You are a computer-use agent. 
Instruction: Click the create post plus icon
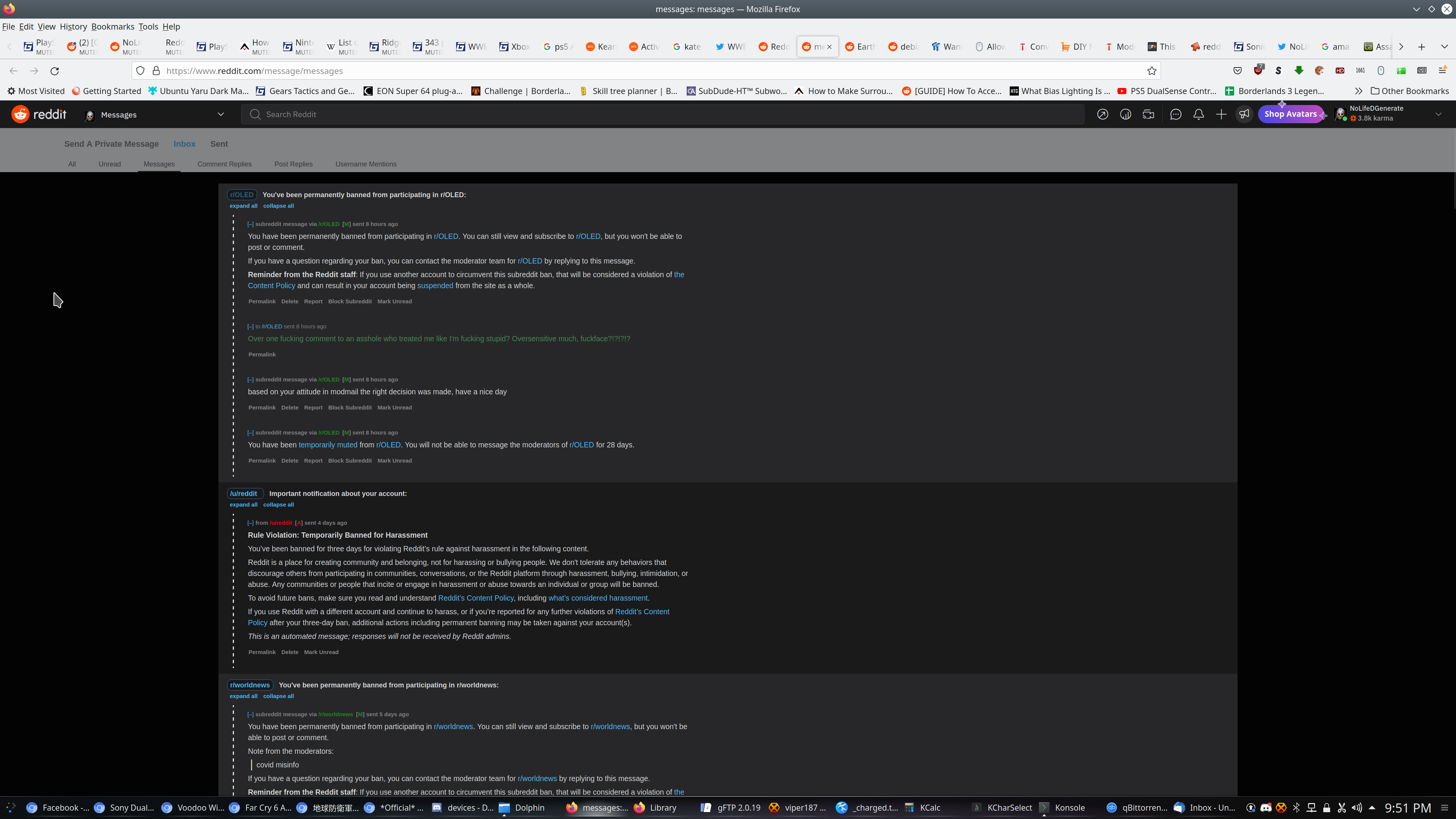pos(1221,114)
